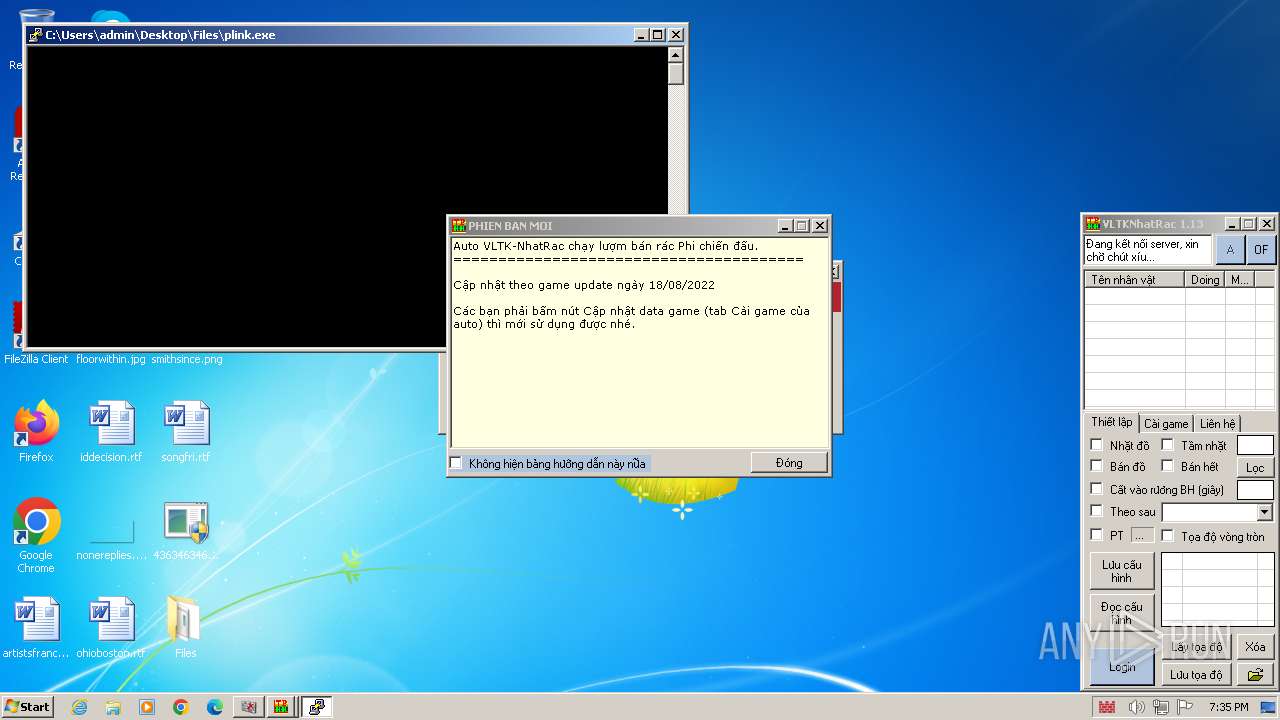The height and width of the screenshot is (720, 1280).
Task: Switch to the Cài game tab
Action: (x=1166, y=424)
